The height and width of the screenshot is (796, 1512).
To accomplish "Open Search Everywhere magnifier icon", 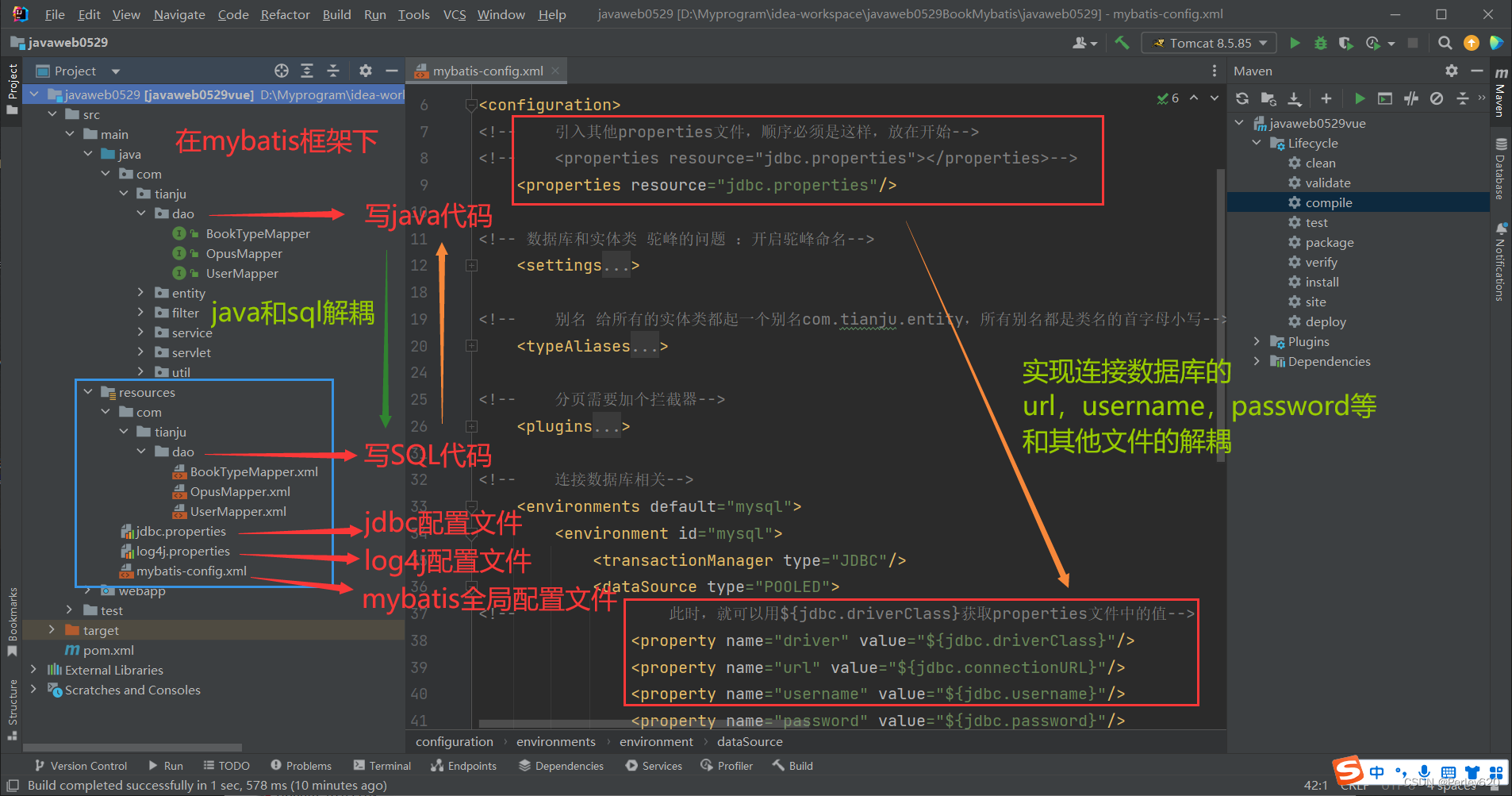I will pos(1445,43).
